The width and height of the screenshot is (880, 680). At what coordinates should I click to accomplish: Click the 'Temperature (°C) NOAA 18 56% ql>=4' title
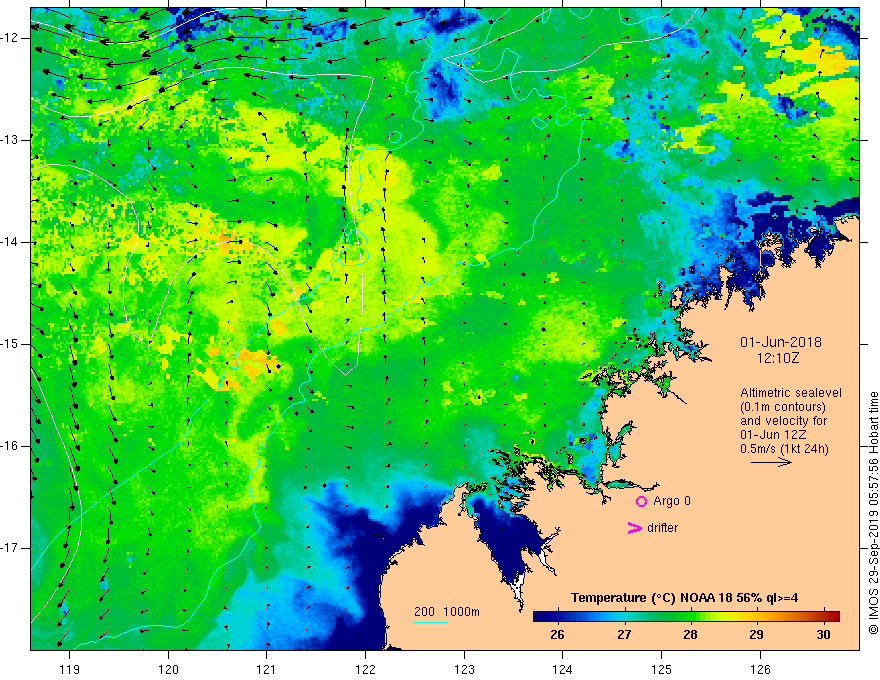[x=685, y=598]
